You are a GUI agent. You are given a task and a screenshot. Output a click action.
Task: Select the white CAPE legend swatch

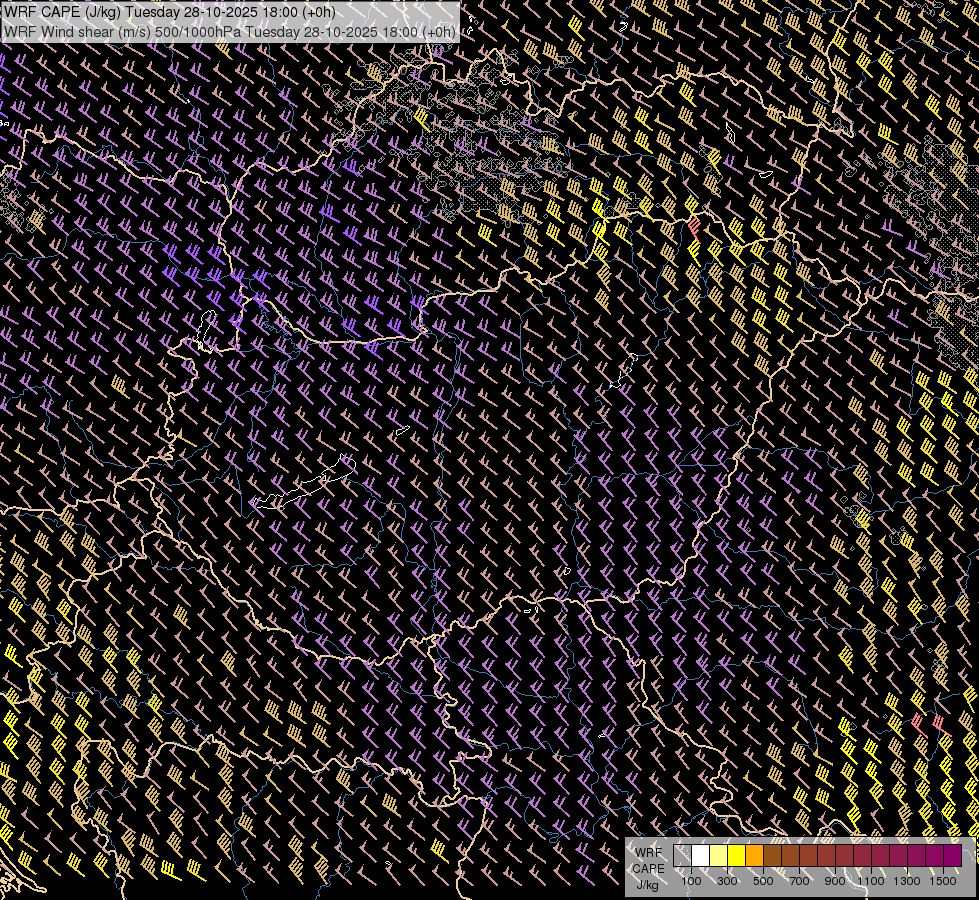pos(701,855)
